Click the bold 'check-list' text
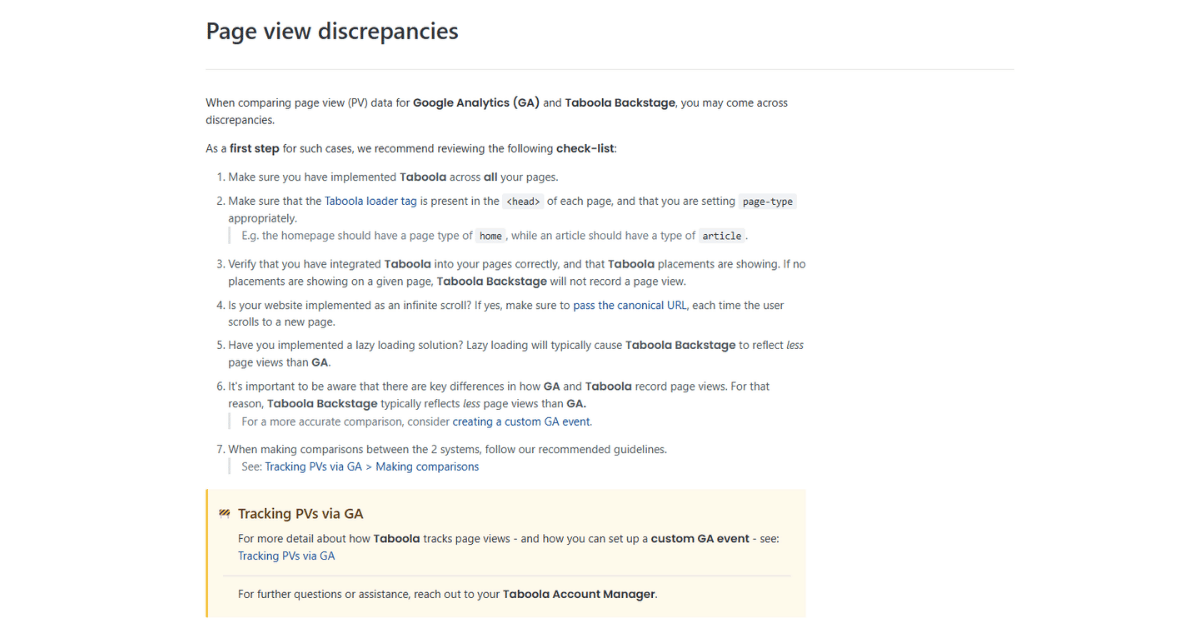This screenshot has width=1200, height=628. 585,148
